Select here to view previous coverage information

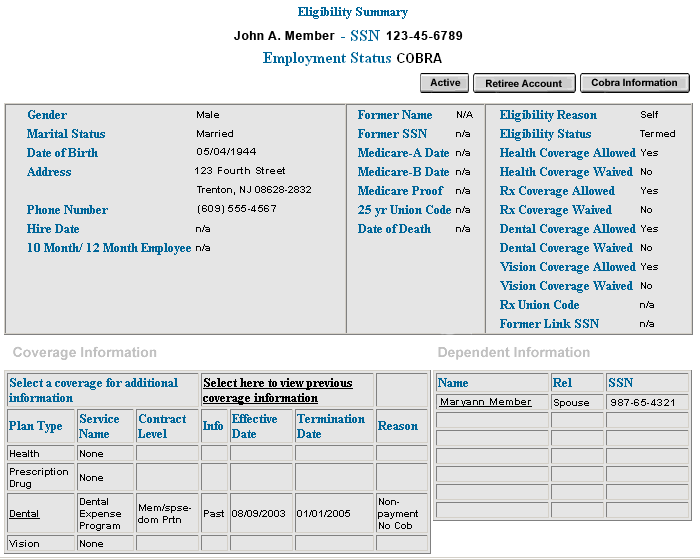(x=277, y=390)
